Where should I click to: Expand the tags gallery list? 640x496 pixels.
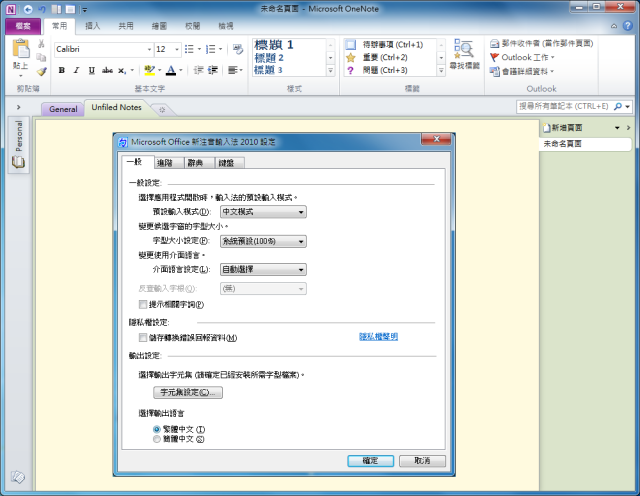pos(441,71)
